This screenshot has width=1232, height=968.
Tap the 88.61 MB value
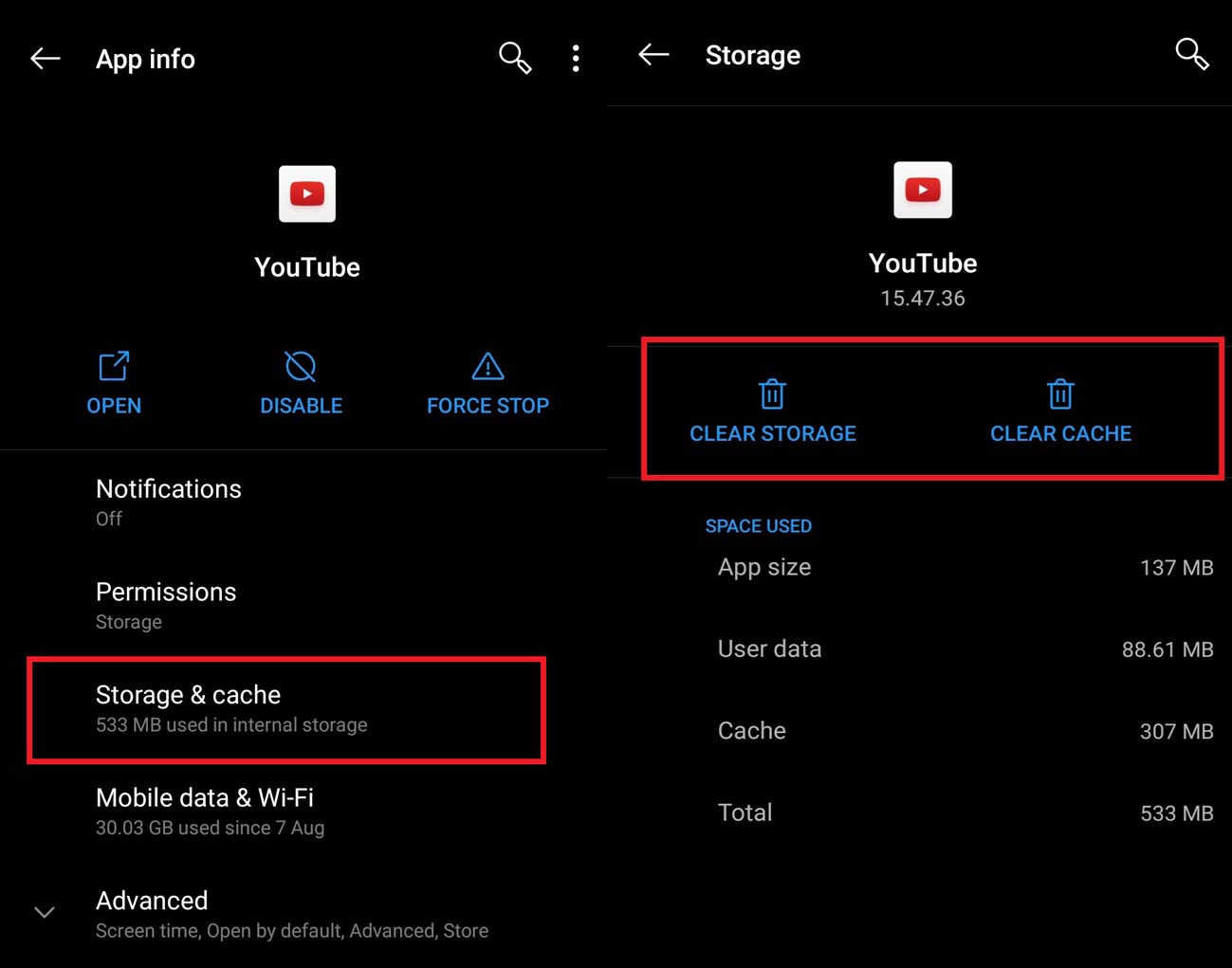[x=1168, y=649]
